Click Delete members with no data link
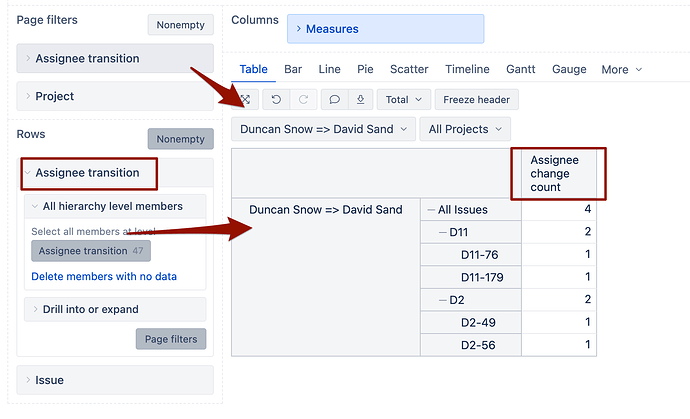This screenshot has width=690, height=419. 105,277
